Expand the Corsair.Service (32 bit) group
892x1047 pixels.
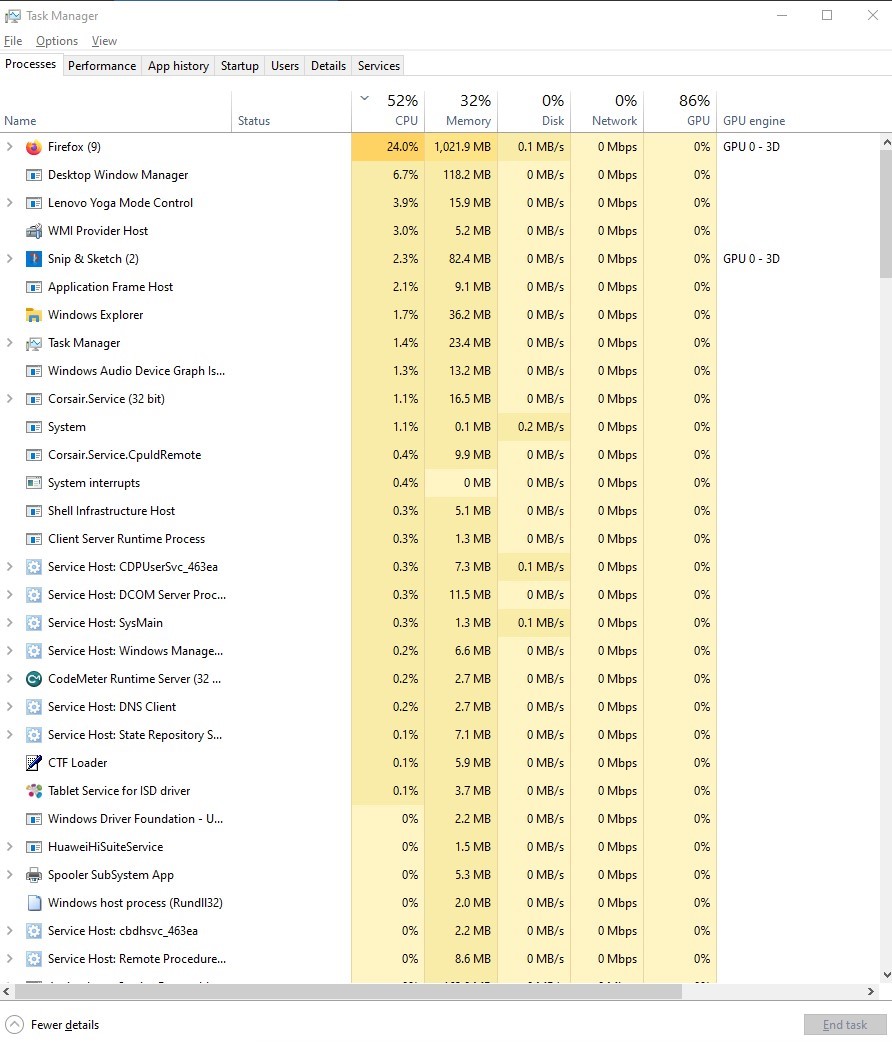point(9,399)
